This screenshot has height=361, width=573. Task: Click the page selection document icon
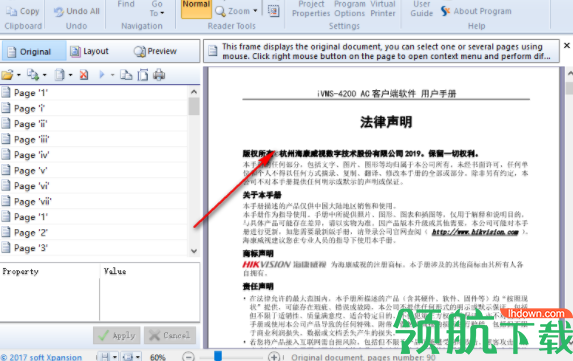click(60, 75)
